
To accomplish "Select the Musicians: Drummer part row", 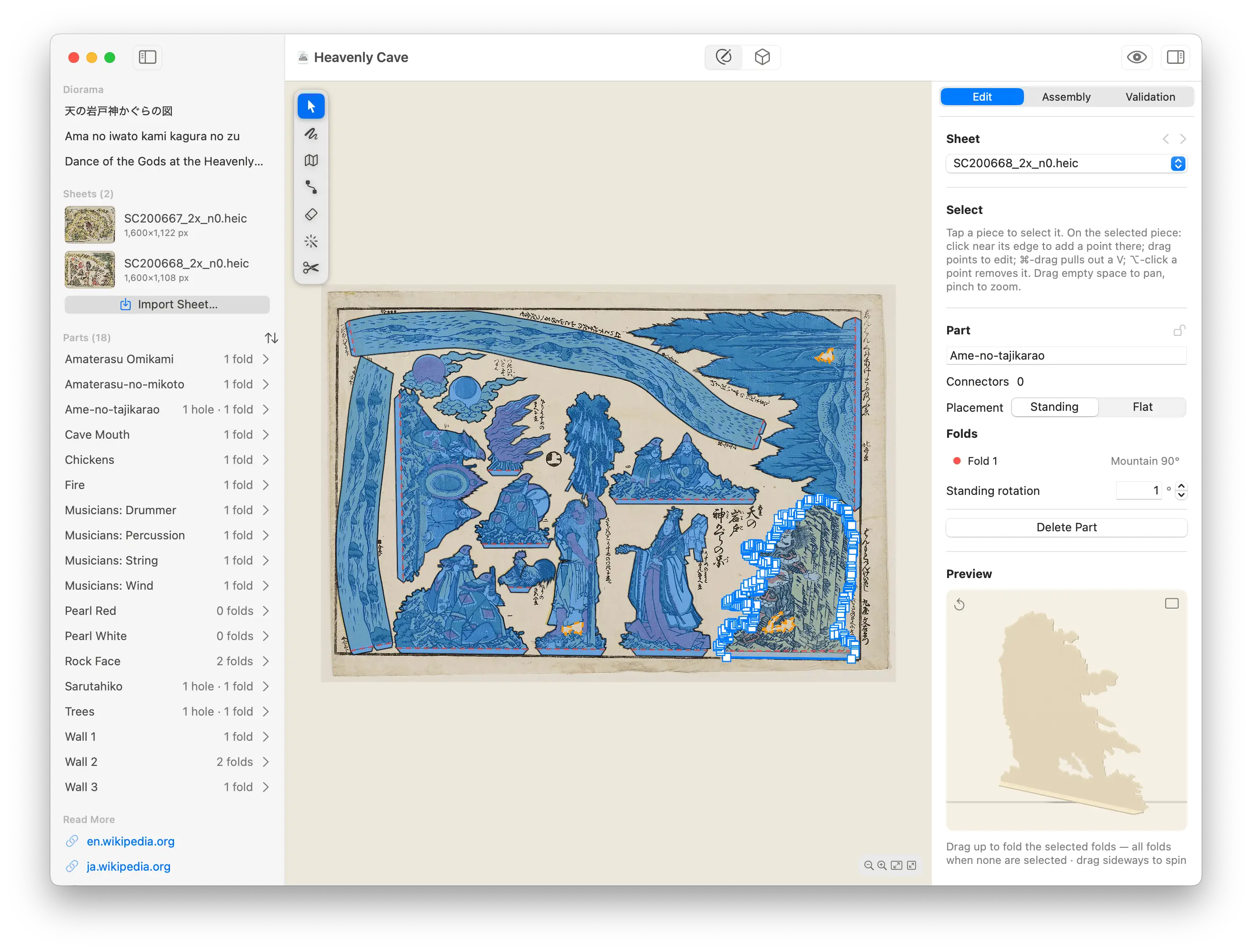I will tap(167, 510).
